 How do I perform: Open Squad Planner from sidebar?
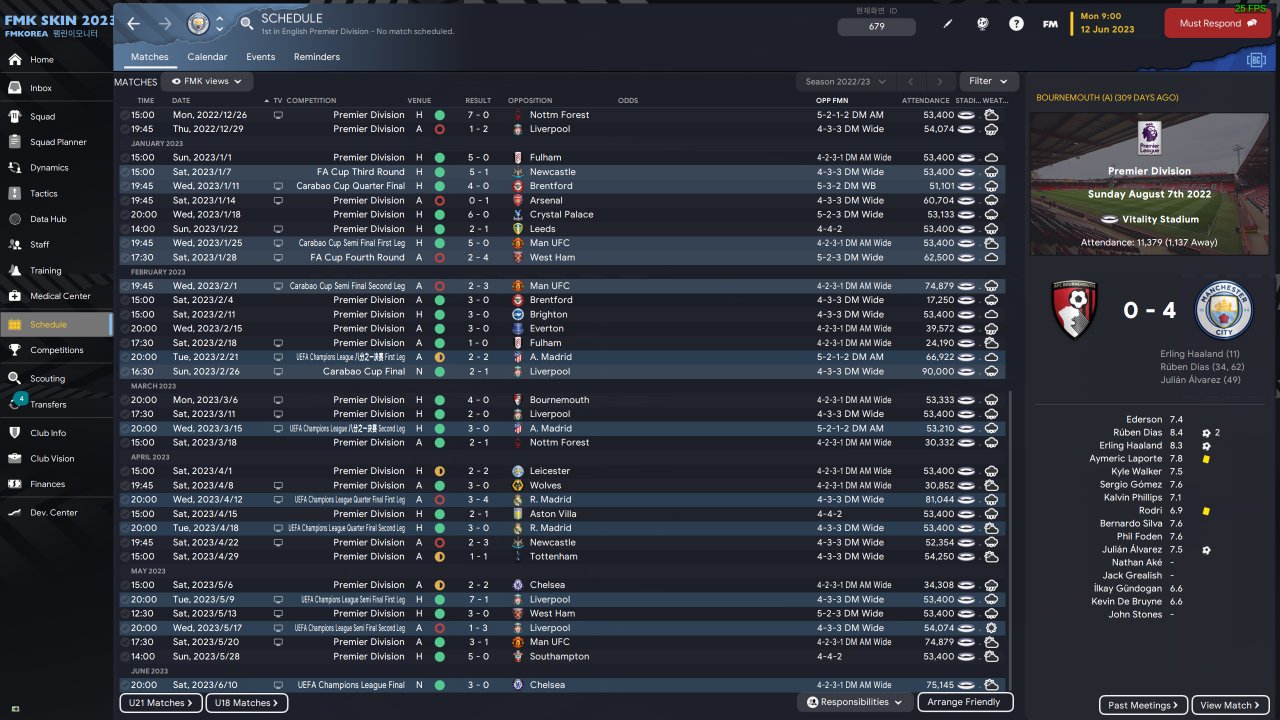(56, 142)
